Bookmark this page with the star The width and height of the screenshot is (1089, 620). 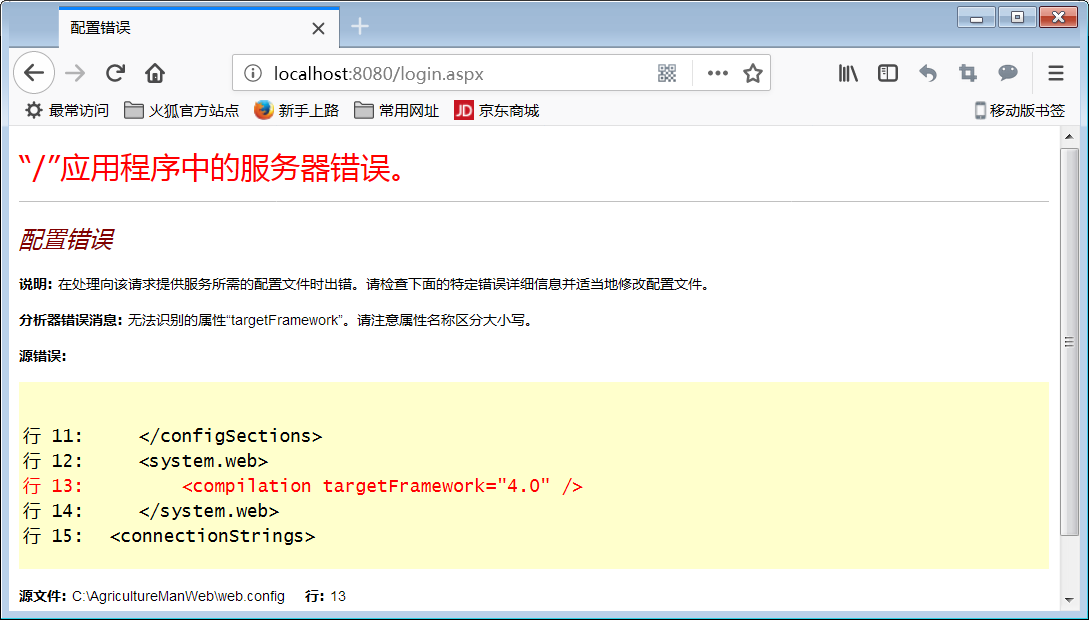click(x=753, y=73)
